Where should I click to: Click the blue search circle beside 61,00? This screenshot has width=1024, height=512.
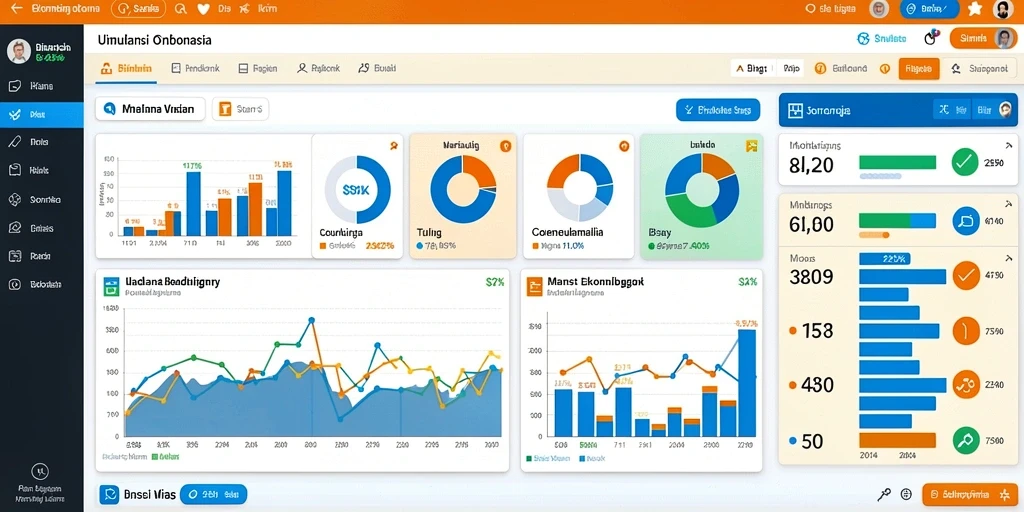[x=966, y=221]
